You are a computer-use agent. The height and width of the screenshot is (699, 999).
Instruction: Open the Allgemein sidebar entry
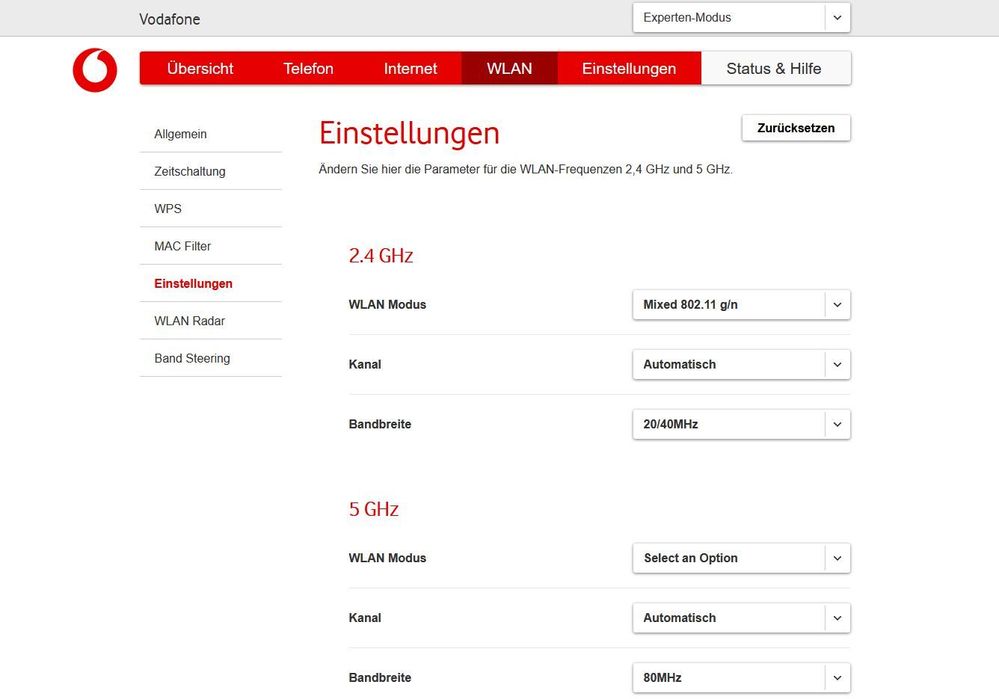179,133
